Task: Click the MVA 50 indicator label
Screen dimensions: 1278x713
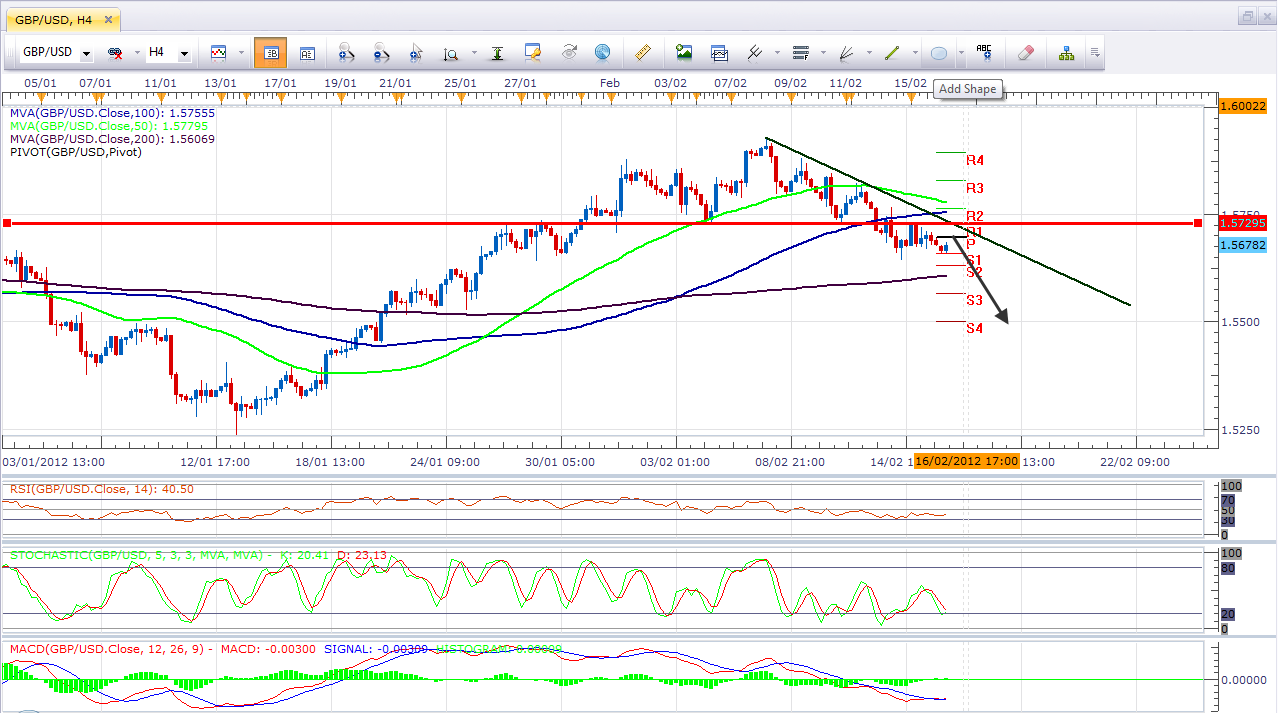Action: [109, 126]
